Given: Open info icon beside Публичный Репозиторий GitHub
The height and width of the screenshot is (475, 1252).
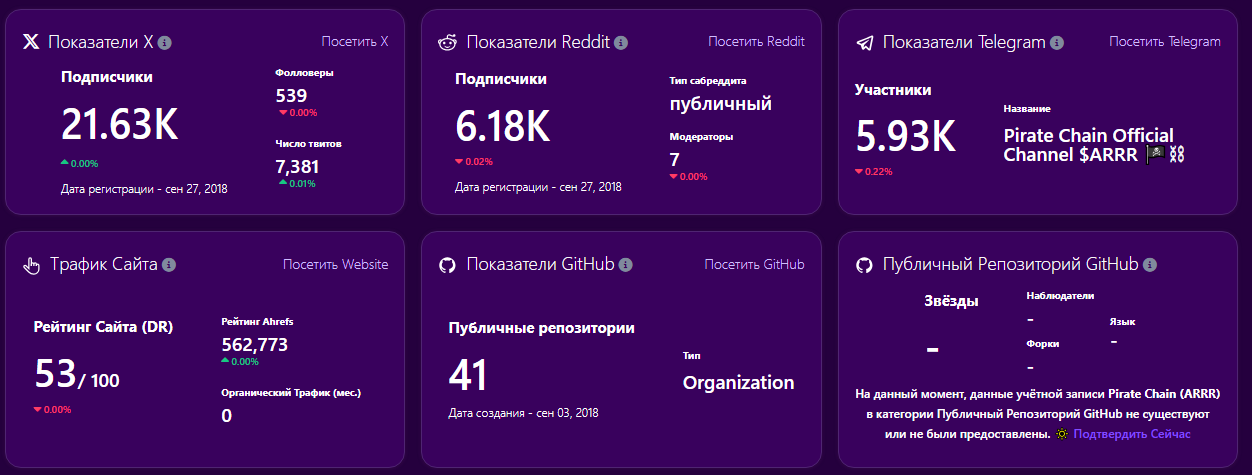Looking at the screenshot, I should pyautogui.click(x=1150, y=265).
